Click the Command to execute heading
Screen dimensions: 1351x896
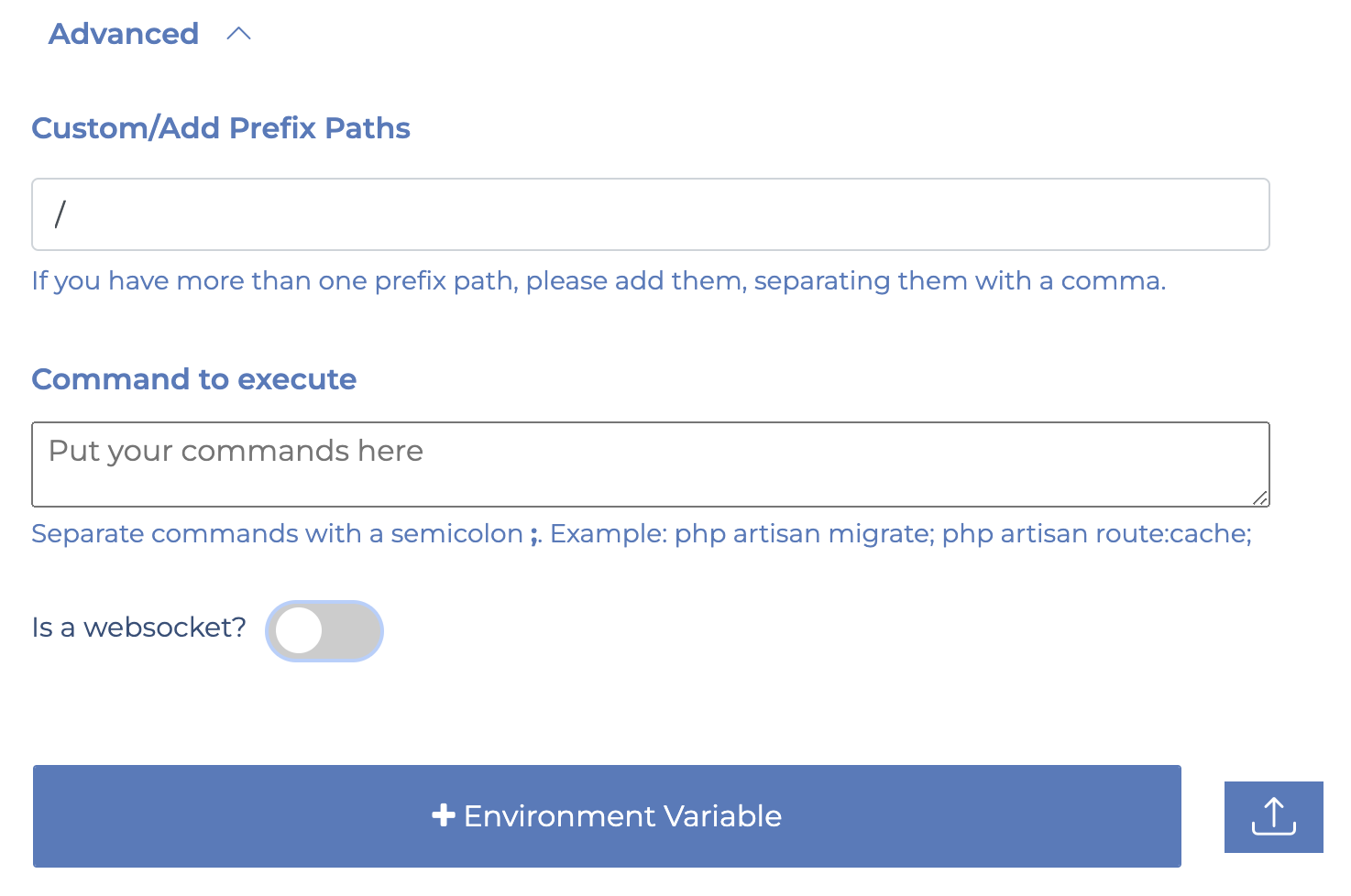[x=194, y=379]
